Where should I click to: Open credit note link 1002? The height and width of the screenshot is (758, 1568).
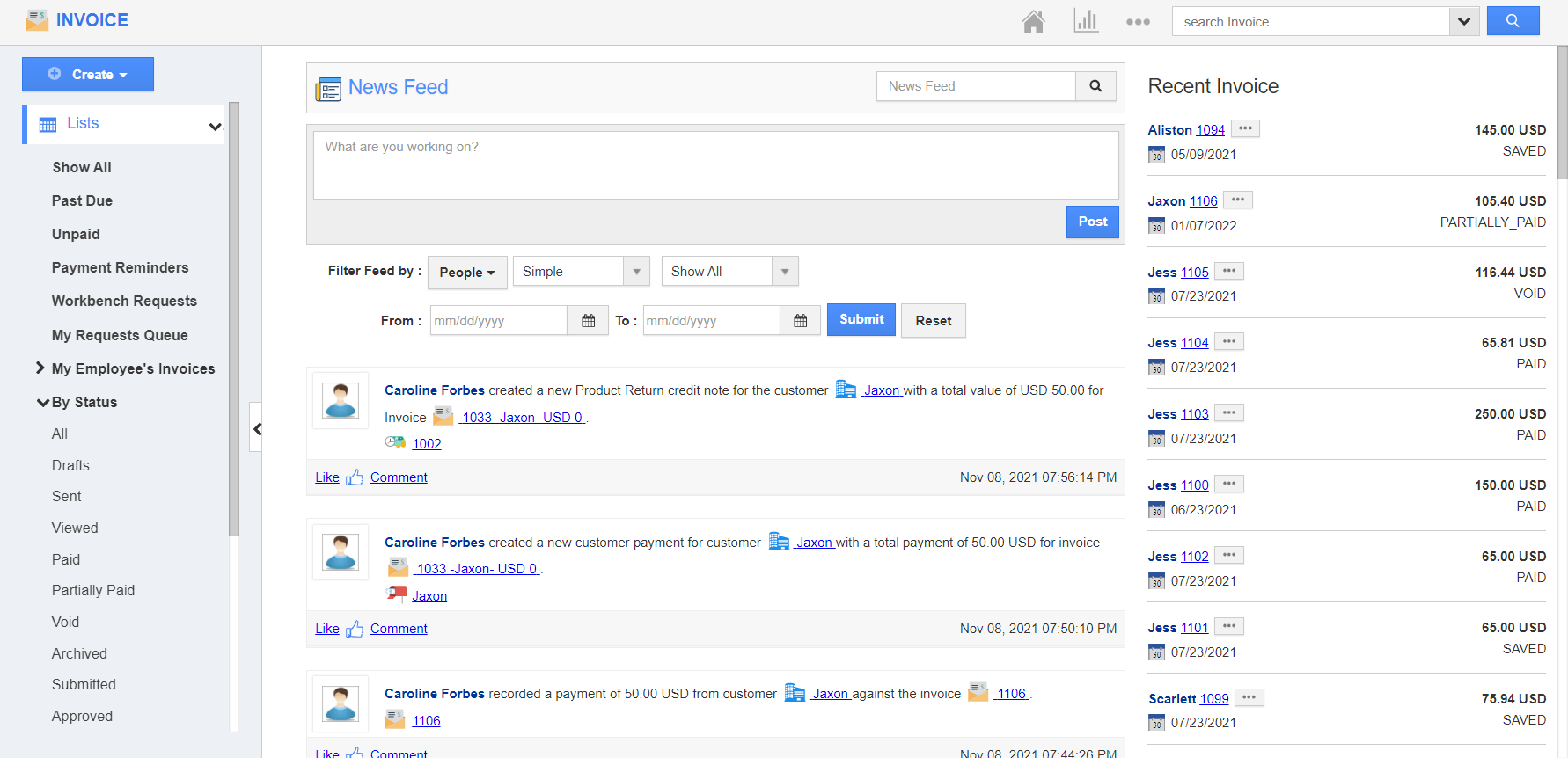point(427,443)
